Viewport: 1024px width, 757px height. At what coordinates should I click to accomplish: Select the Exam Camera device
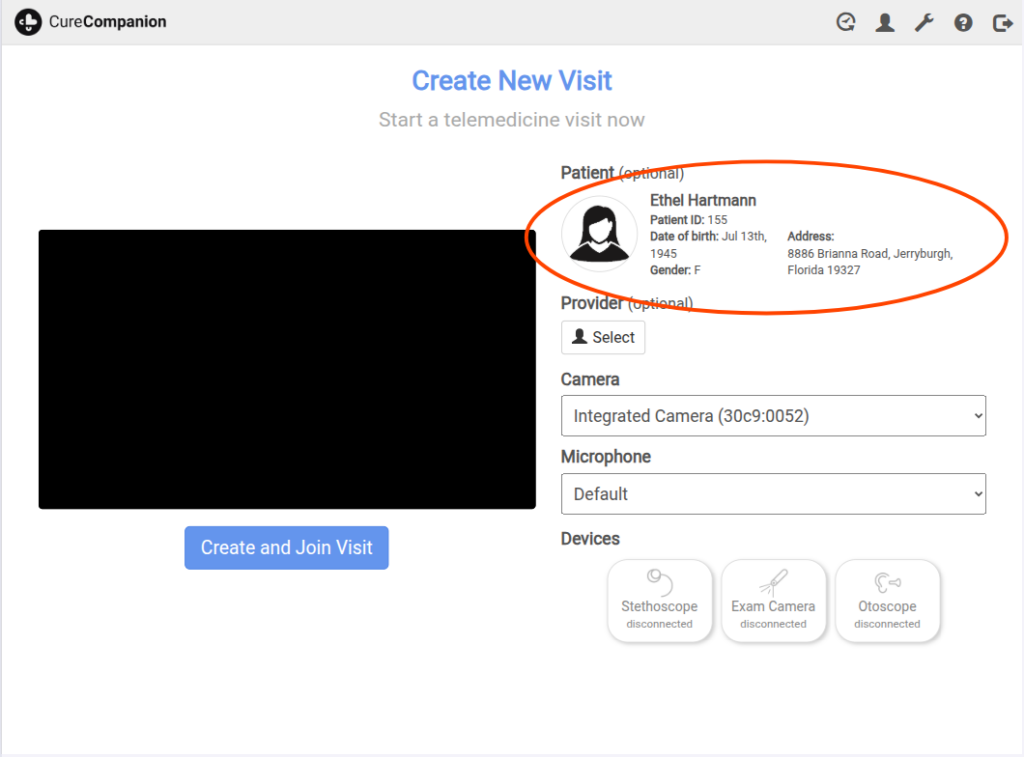(x=773, y=600)
